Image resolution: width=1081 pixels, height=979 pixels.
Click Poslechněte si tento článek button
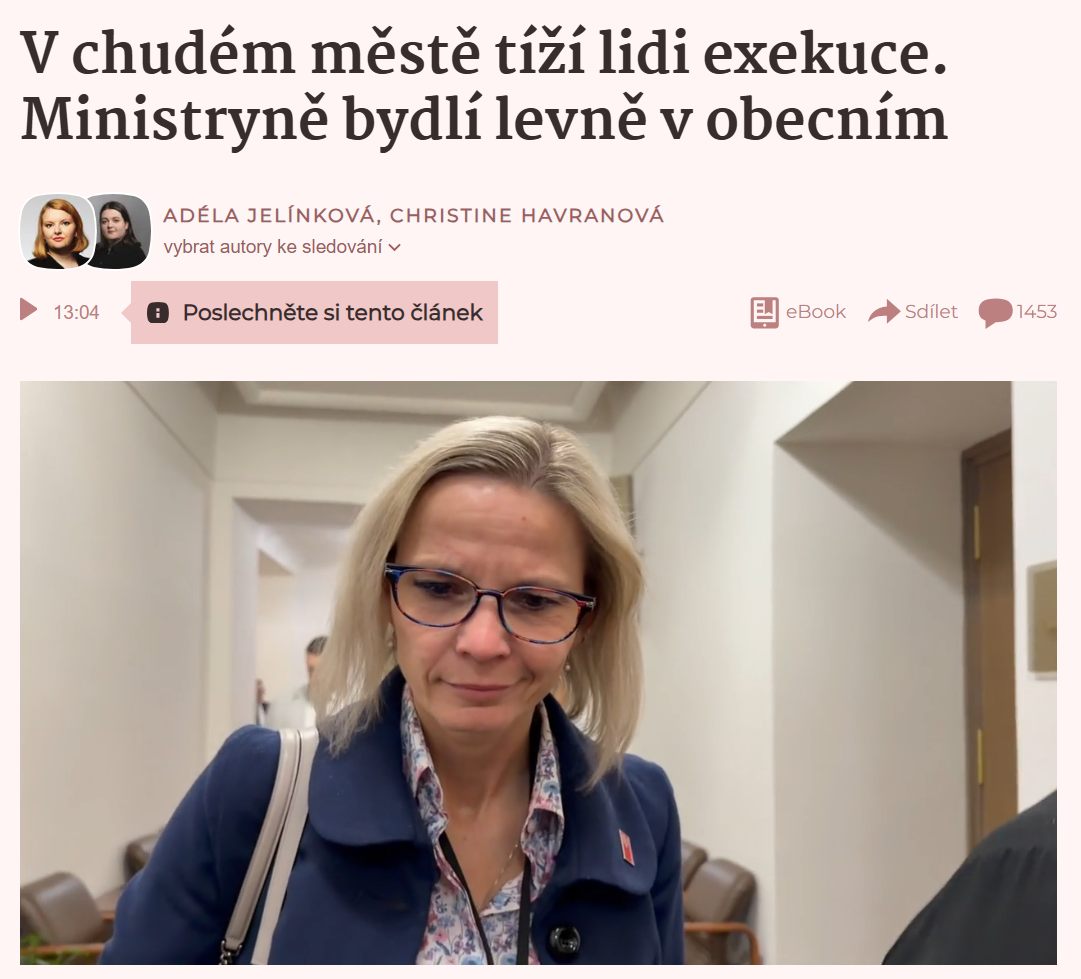[314, 312]
